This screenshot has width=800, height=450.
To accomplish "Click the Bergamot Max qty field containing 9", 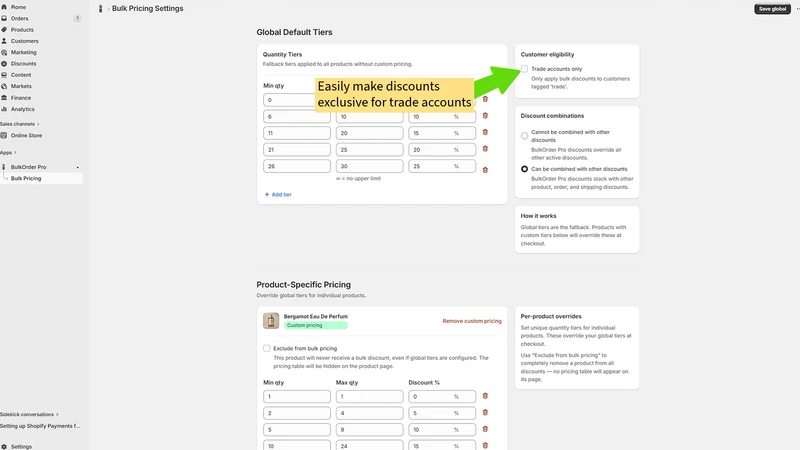I will (369, 430).
